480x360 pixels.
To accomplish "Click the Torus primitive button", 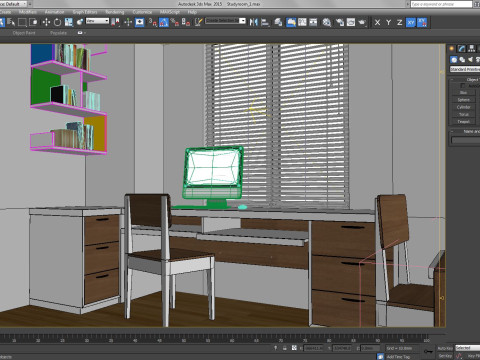I will (463, 114).
